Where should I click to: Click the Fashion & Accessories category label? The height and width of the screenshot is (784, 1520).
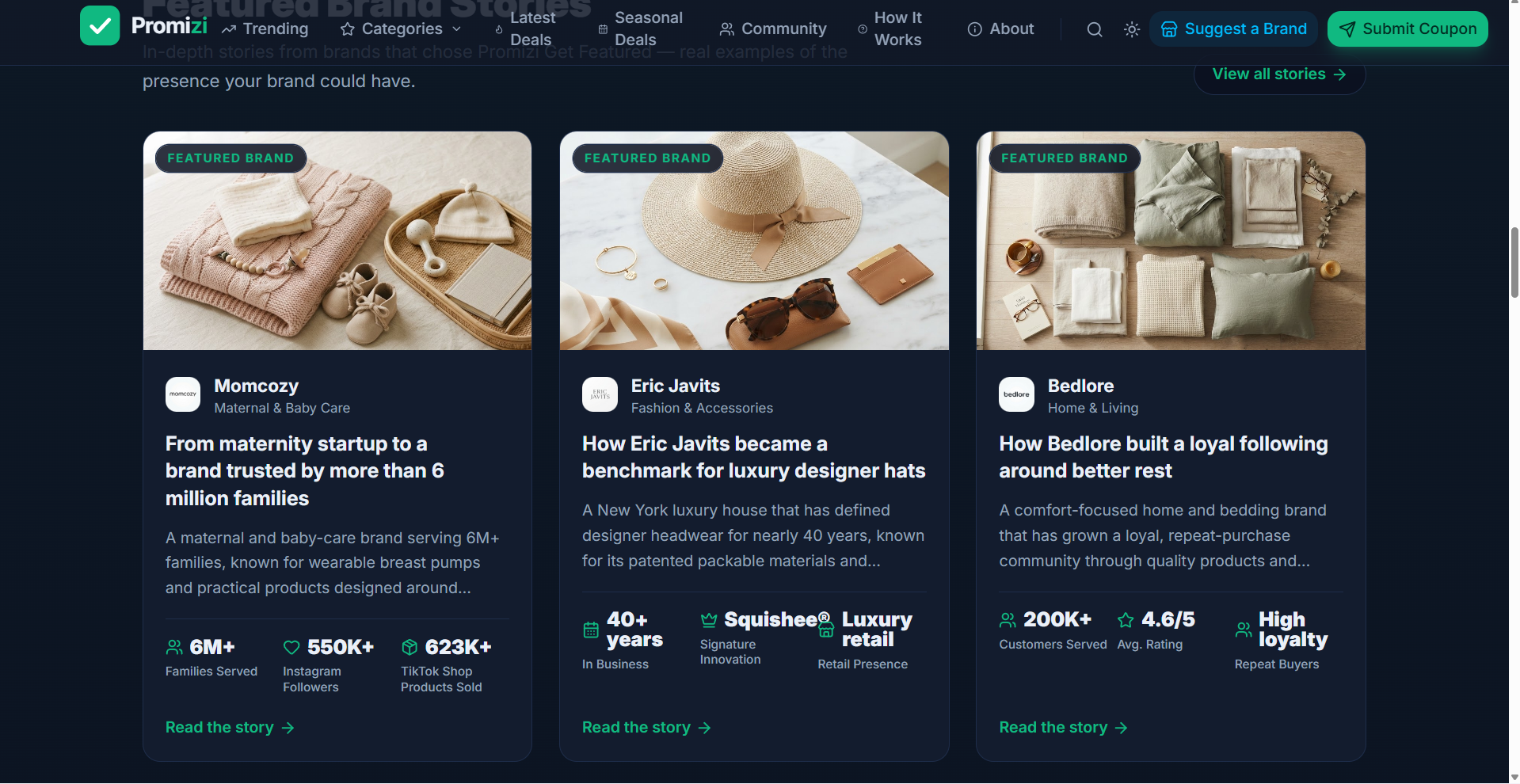click(x=702, y=408)
